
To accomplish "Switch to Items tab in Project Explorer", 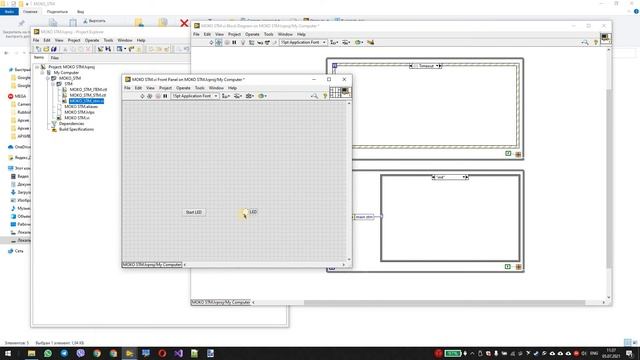I will coord(39,58).
